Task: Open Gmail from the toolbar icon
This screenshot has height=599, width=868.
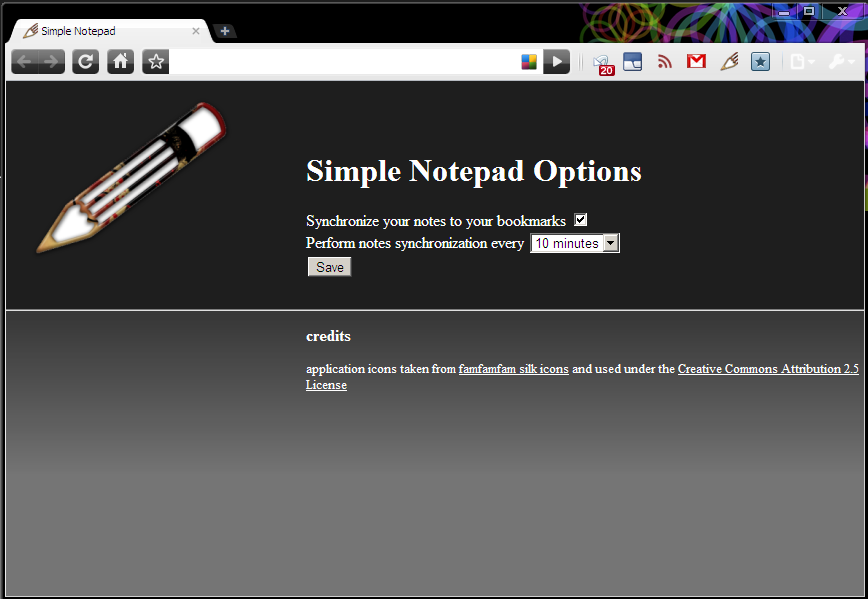Action: coord(696,61)
